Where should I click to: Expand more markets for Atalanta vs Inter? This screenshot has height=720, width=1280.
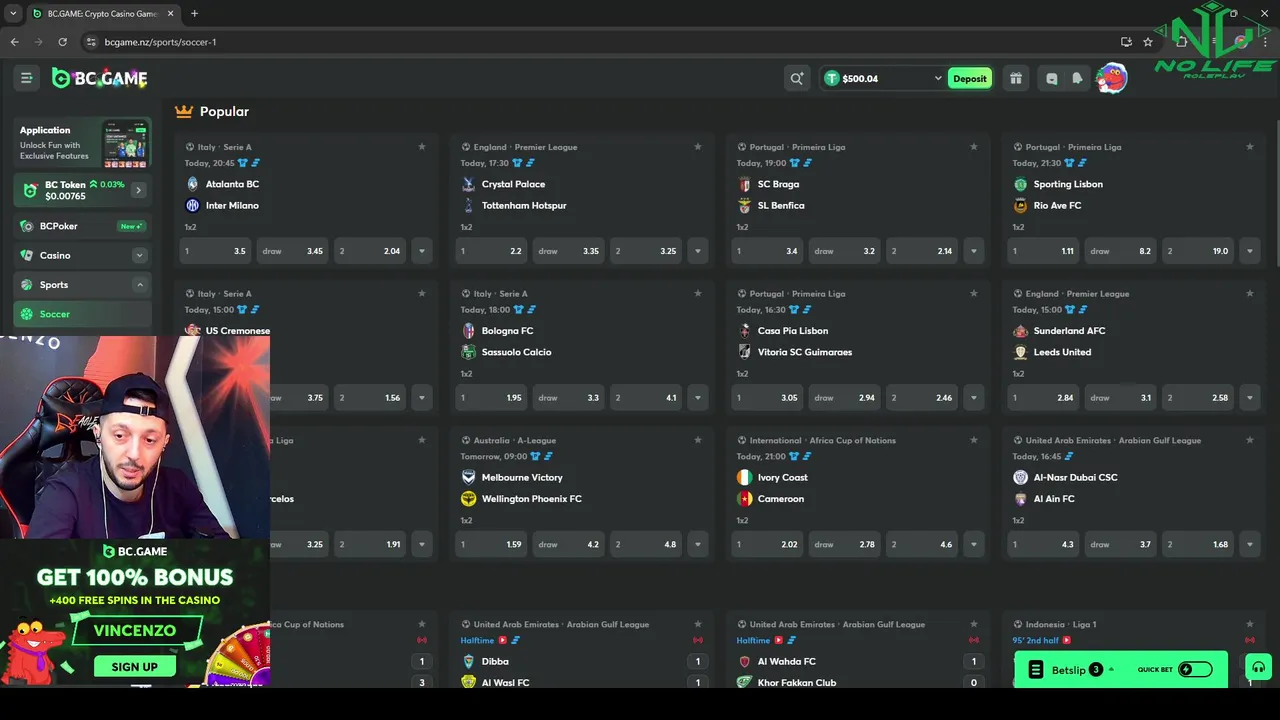pos(422,251)
